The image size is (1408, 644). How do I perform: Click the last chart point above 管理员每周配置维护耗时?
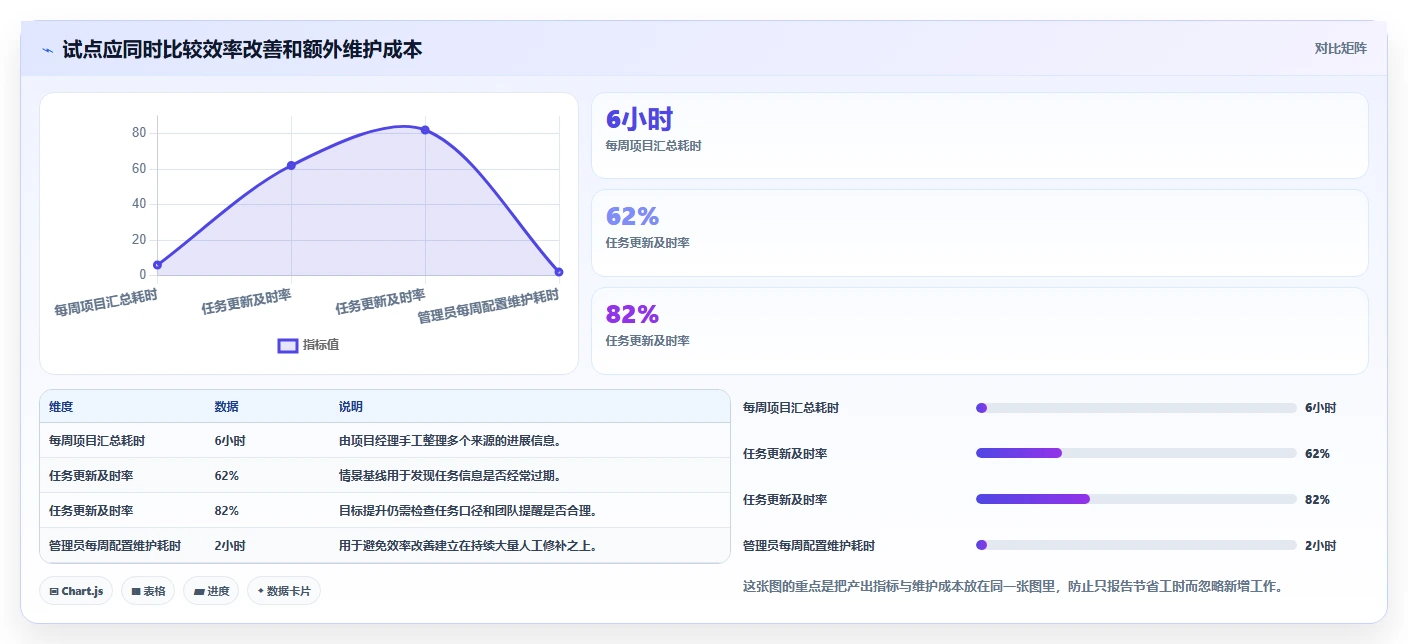[559, 272]
